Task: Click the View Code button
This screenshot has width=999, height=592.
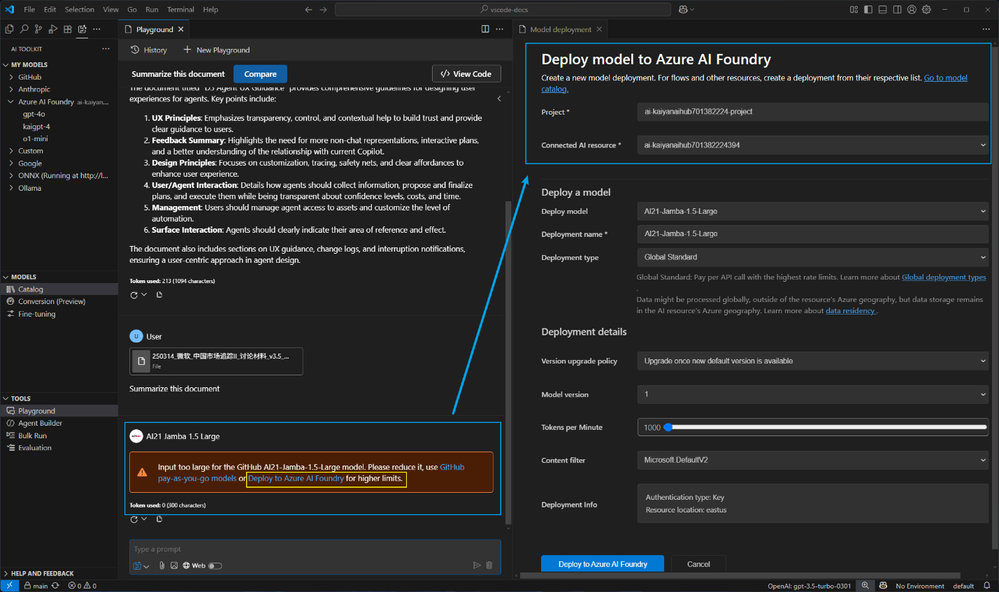Action: [466, 74]
